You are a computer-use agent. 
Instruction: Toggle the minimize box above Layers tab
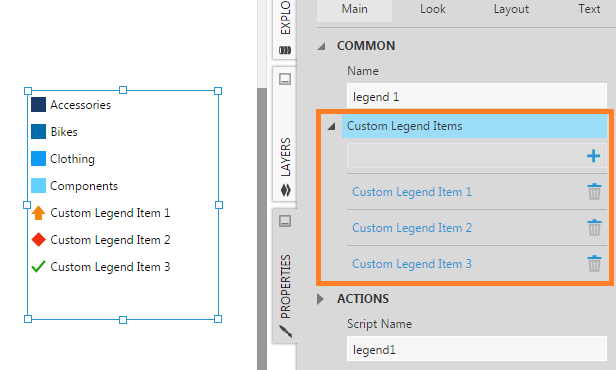[x=285, y=79]
